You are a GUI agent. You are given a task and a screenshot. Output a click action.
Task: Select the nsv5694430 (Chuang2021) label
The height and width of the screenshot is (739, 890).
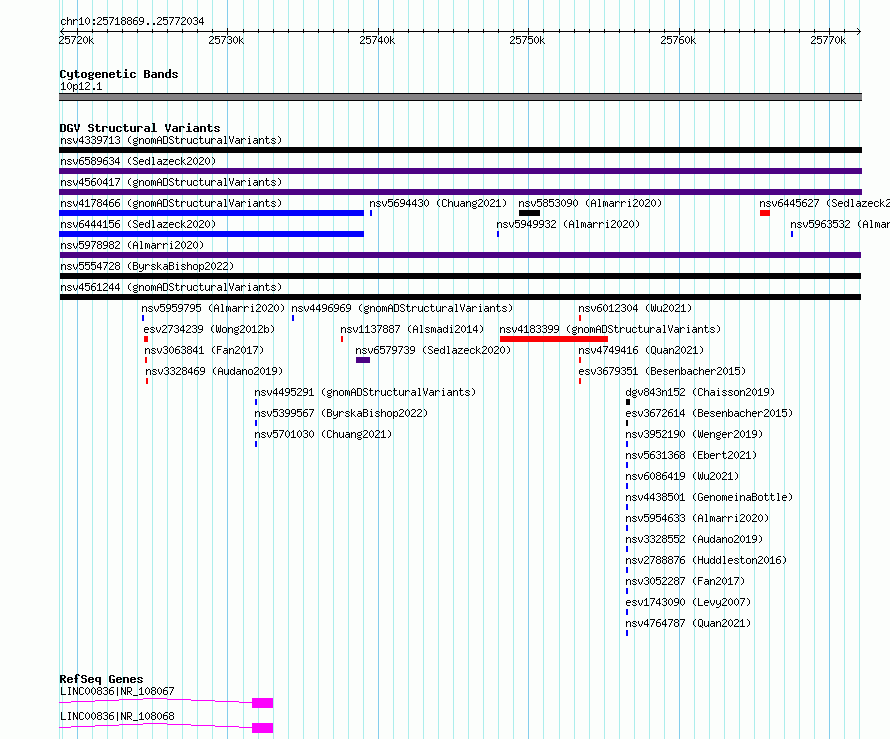coord(438,203)
